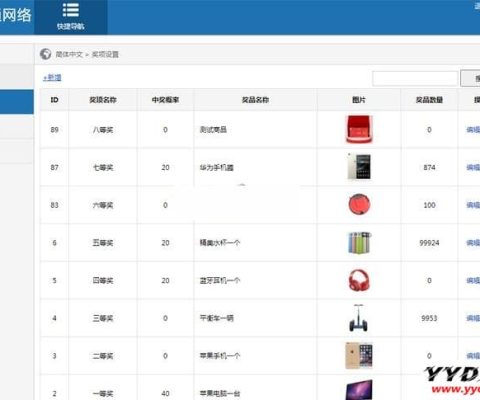480x400 pixels.
Task: View the Huawei phone case image
Action: [359, 167]
